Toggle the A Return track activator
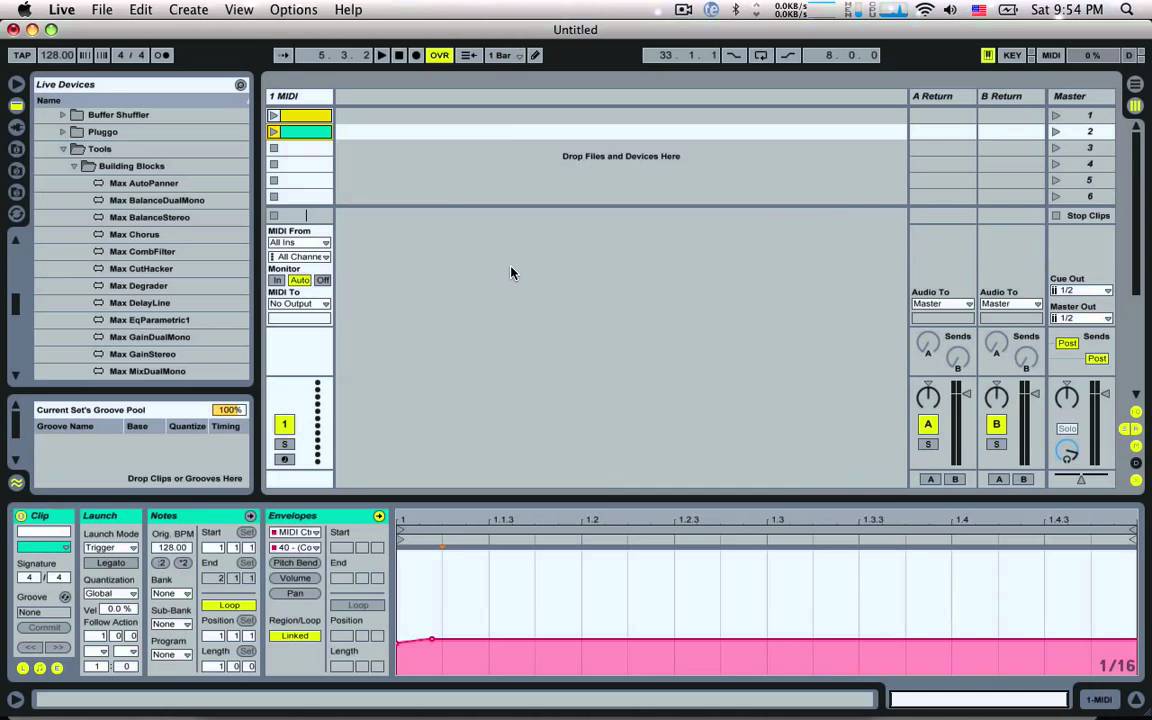Viewport: 1152px width, 720px height. 928,425
